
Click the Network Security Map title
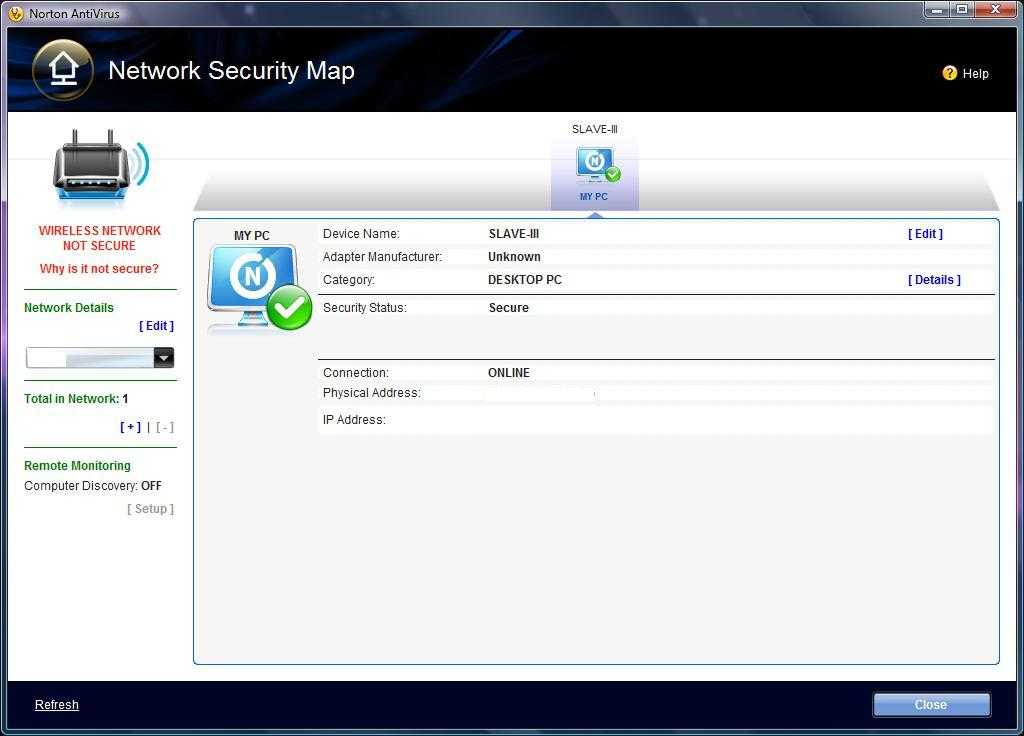tap(231, 71)
